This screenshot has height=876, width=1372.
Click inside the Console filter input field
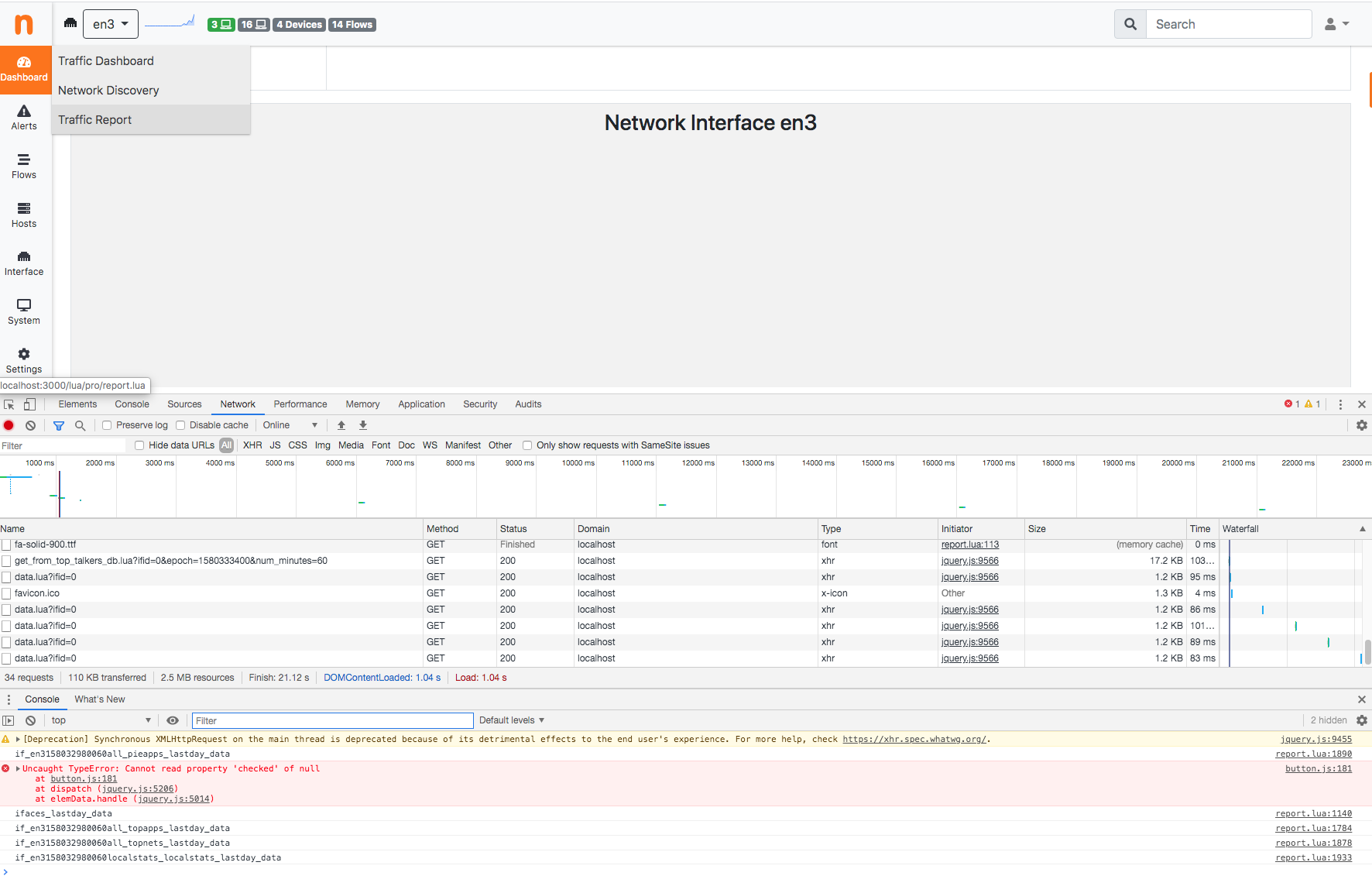click(x=332, y=720)
